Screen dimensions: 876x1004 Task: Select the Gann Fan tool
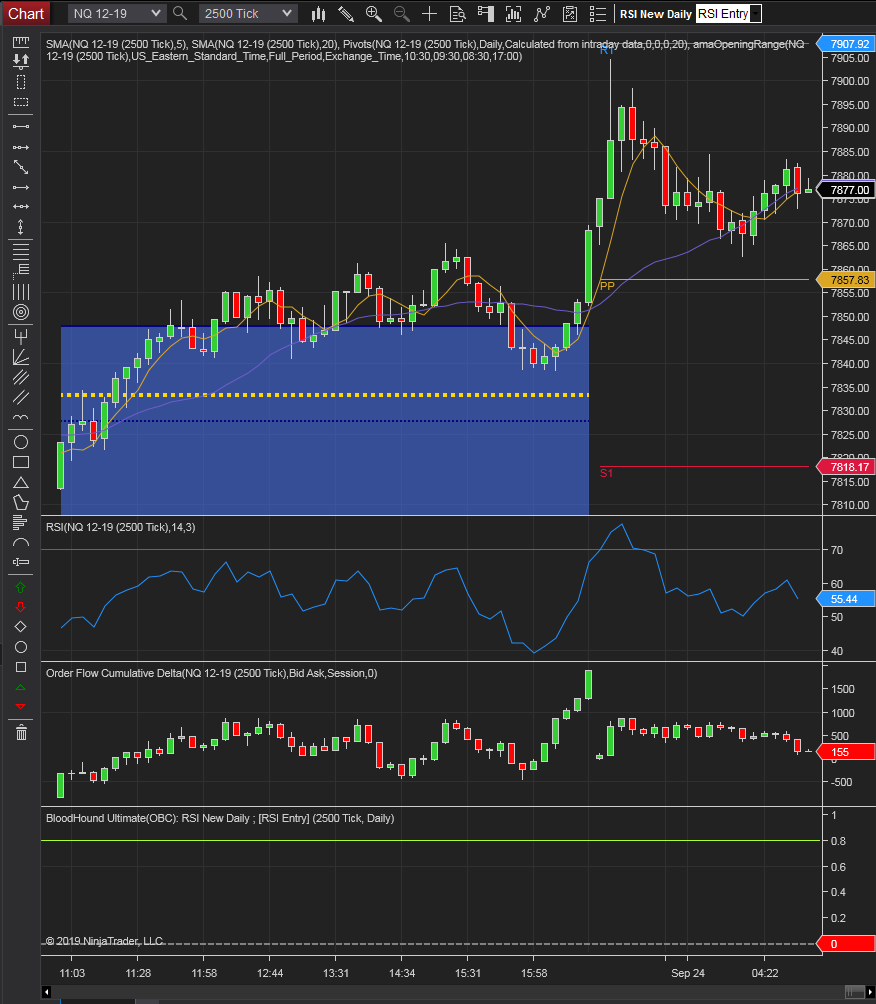pyautogui.click(x=20, y=357)
